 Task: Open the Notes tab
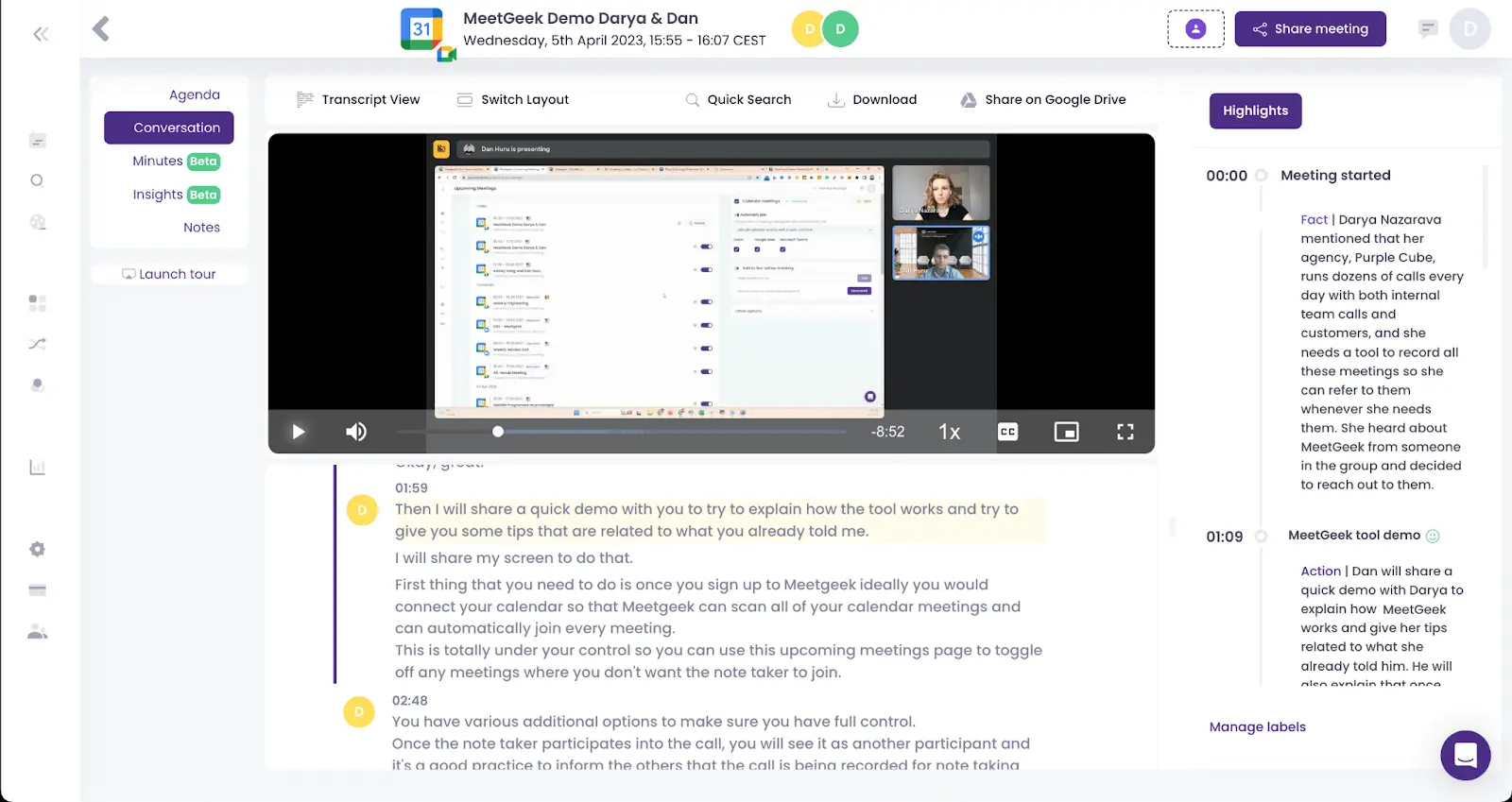(x=201, y=228)
